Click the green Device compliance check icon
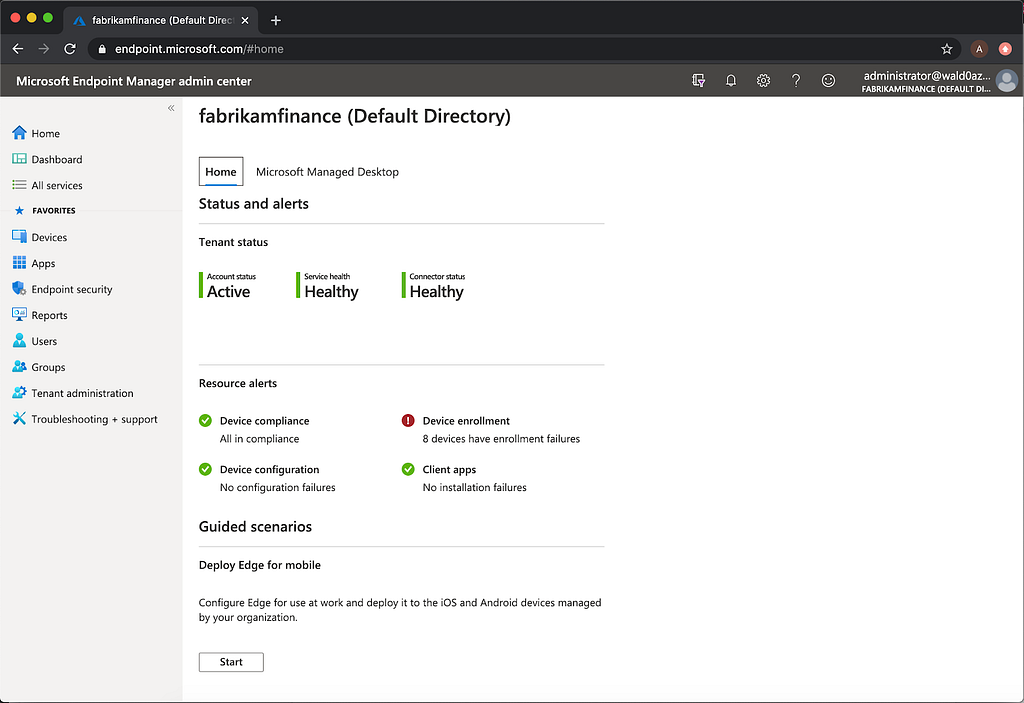Viewport: 1024px width, 703px height. tap(205, 420)
